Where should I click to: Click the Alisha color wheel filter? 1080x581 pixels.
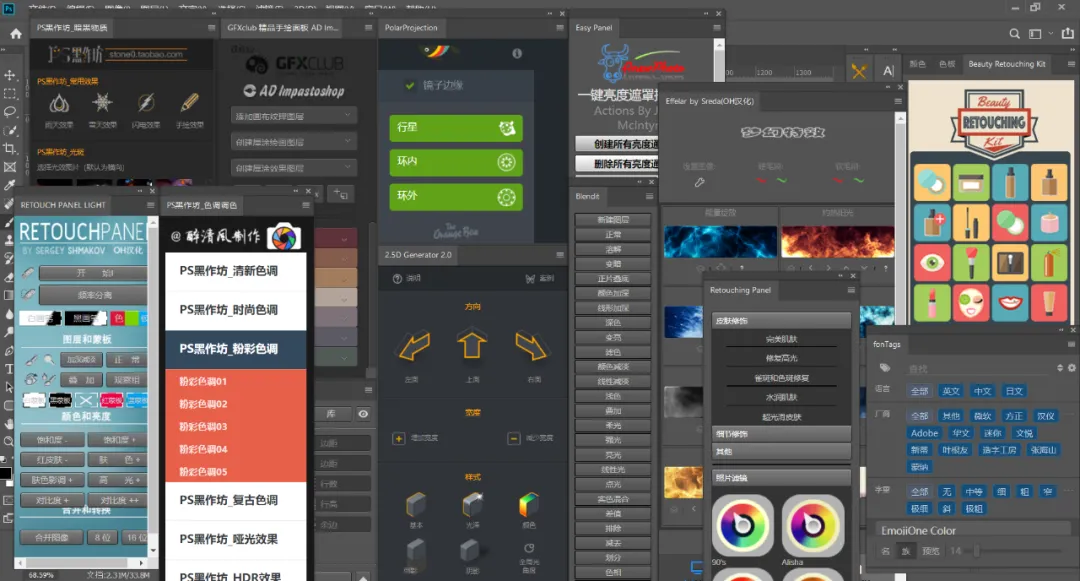click(813, 525)
